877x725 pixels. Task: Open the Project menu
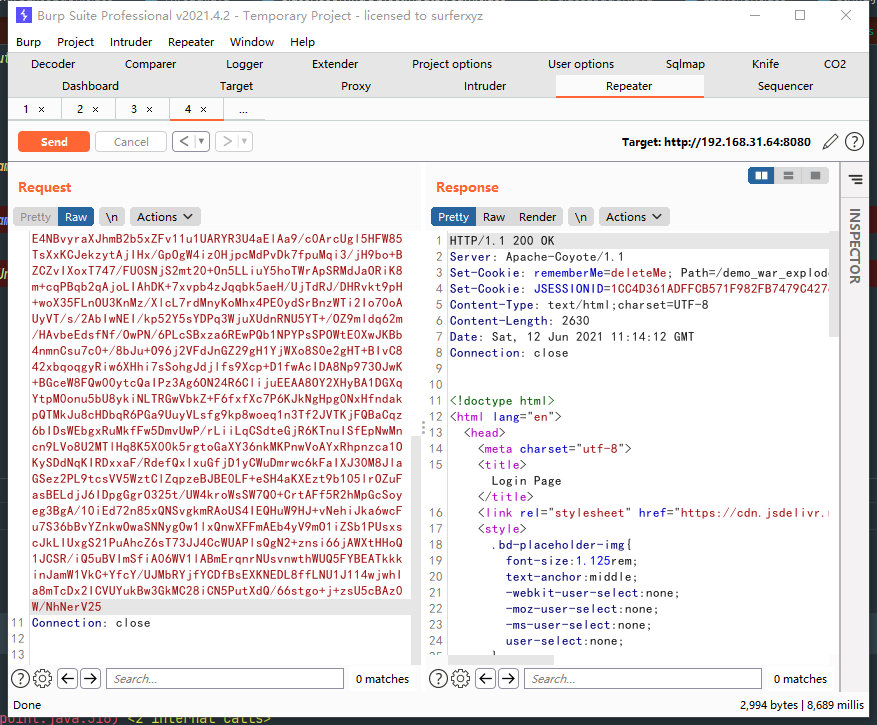pyautogui.click(x=76, y=42)
